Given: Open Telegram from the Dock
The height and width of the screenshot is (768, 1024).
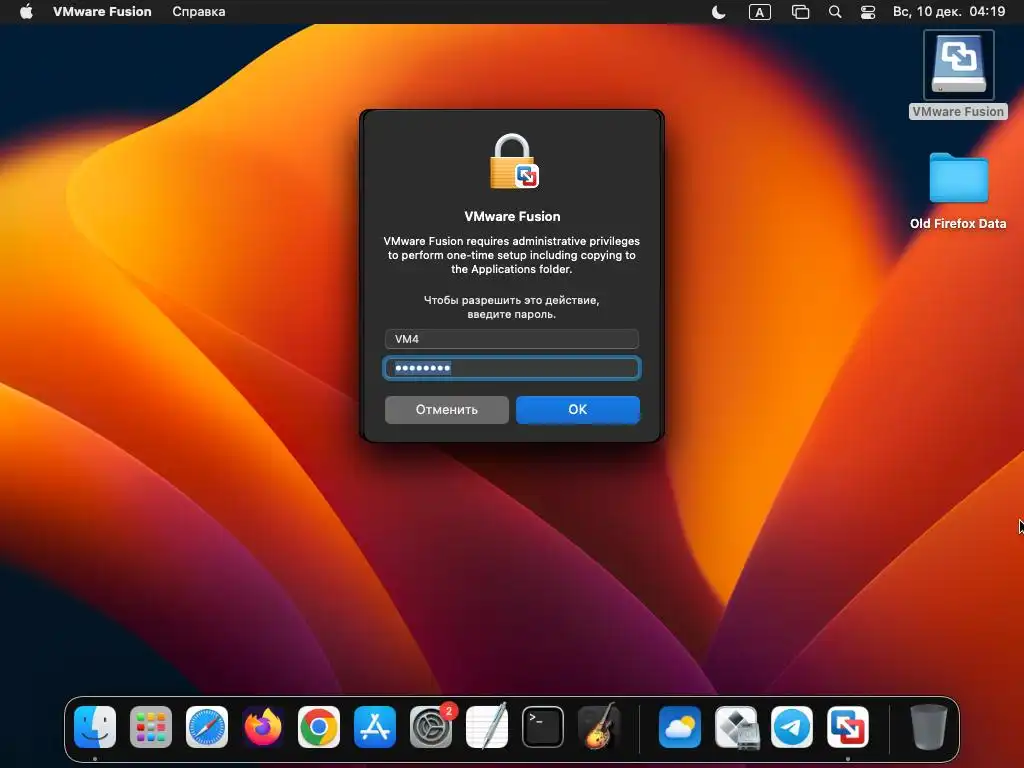Looking at the screenshot, I should click(792, 727).
